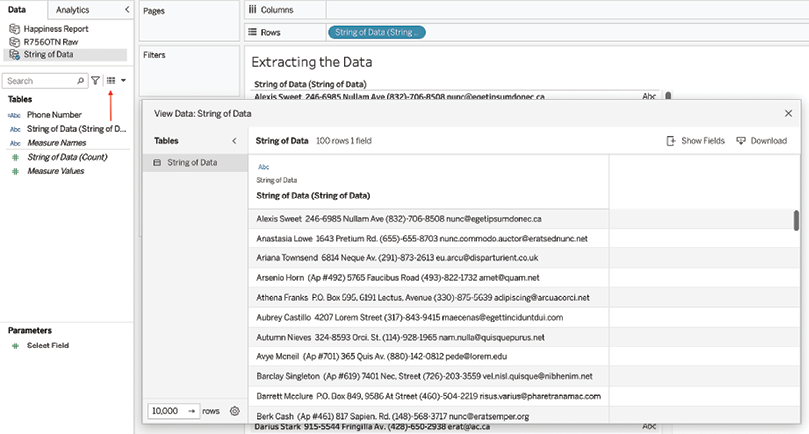Viewport: 809px width, 434px height.
Task: Click the Ariana Townsend row
Action: 428,258
